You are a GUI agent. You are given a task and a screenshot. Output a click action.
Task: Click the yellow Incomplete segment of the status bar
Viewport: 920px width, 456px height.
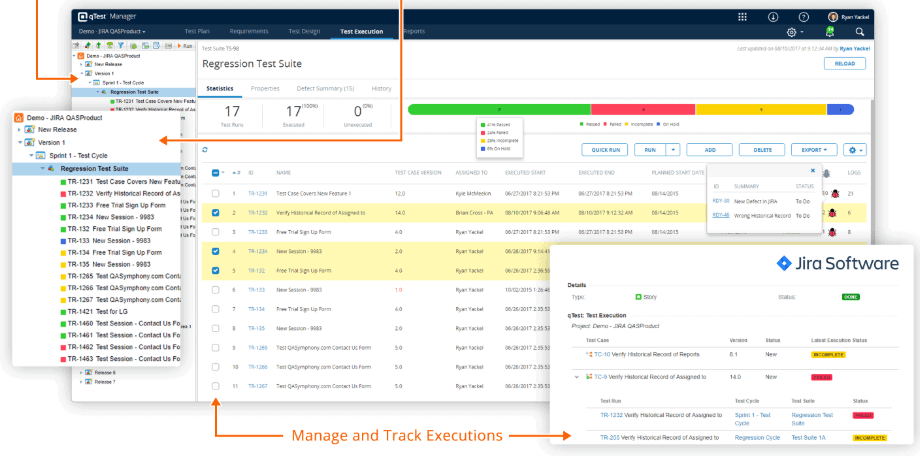[761, 110]
